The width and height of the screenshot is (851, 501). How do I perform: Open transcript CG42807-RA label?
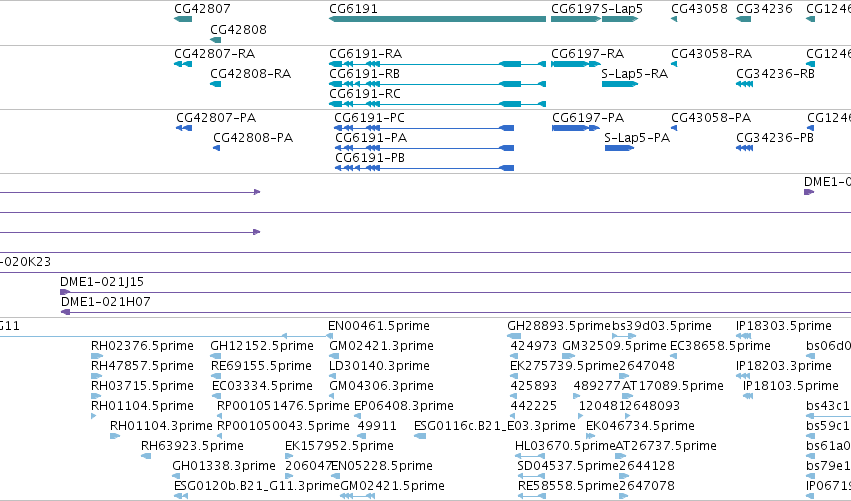pyautogui.click(x=214, y=54)
